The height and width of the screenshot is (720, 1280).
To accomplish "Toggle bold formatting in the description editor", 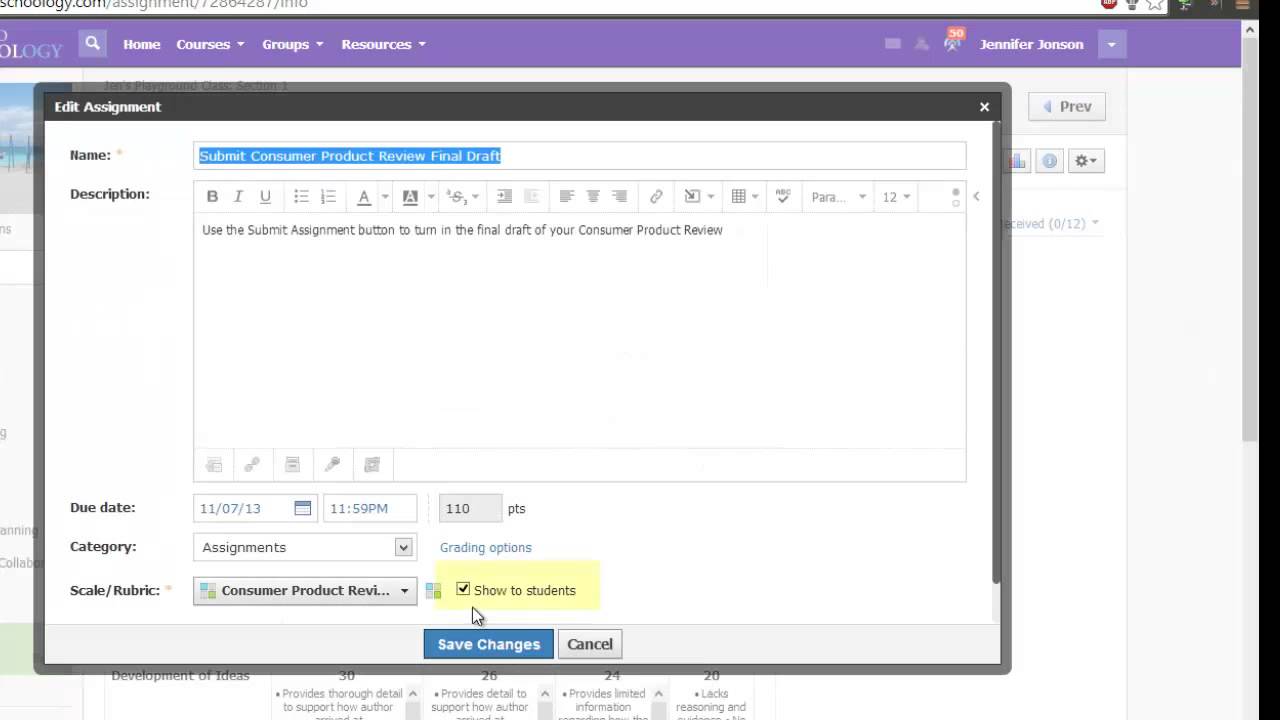I will [x=212, y=197].
